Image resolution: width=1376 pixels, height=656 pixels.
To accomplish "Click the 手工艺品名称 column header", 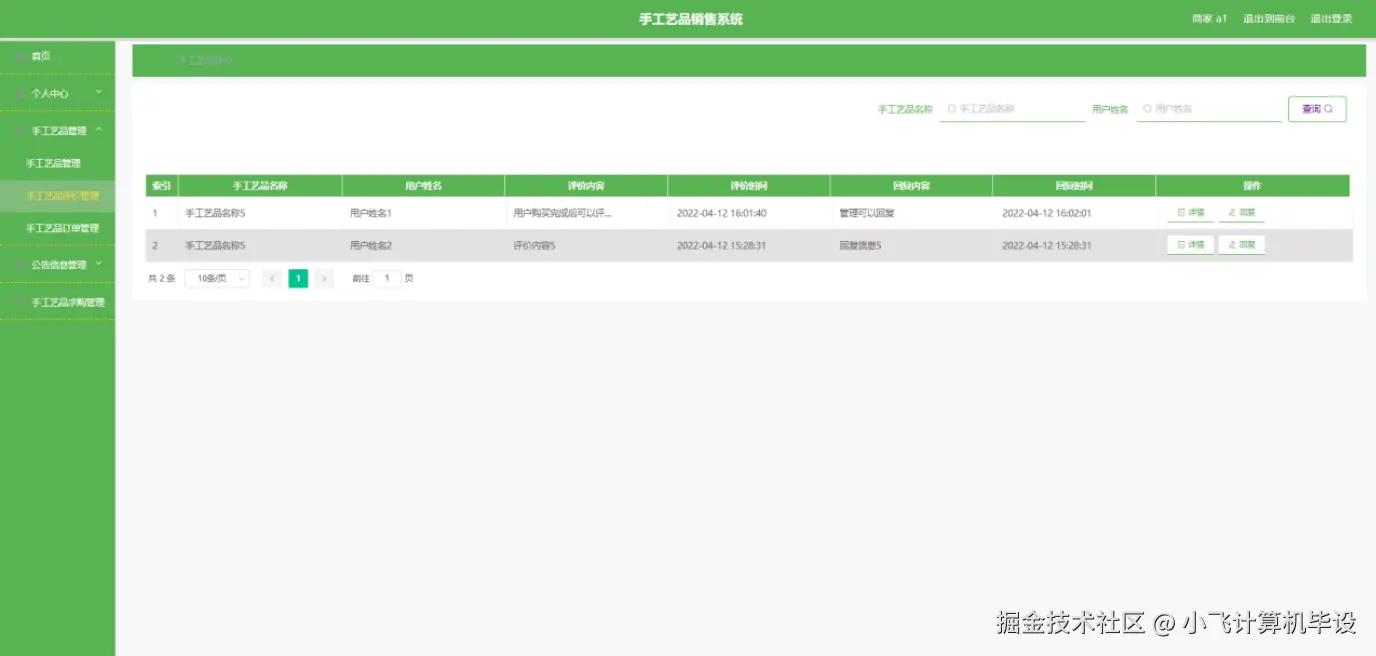I will click(x=260, y=186).
